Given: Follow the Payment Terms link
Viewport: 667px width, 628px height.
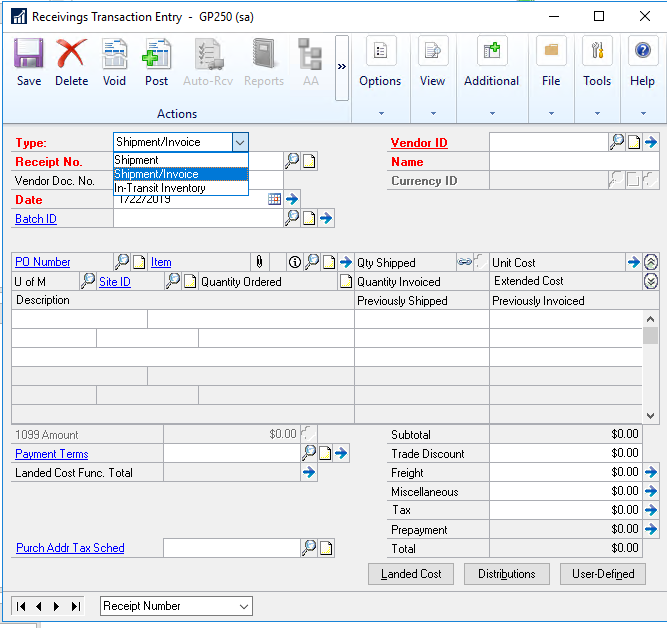Looking at the screenshot, I should pos(51,454).
